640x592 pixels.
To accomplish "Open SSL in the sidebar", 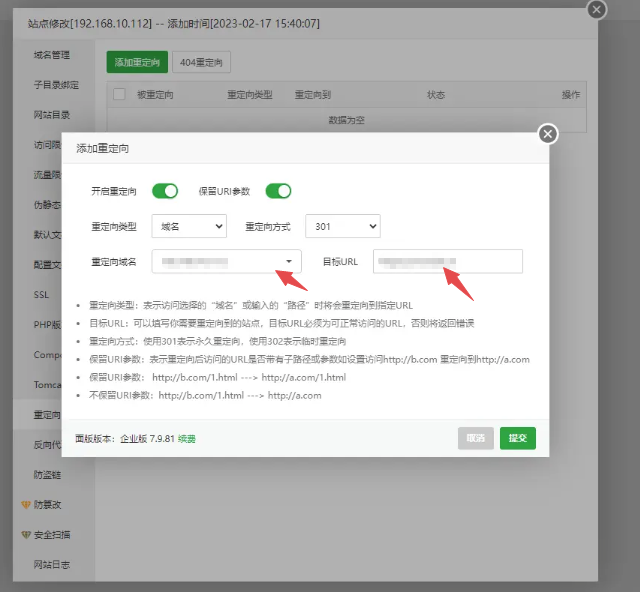I will click(x=41, y=295).
